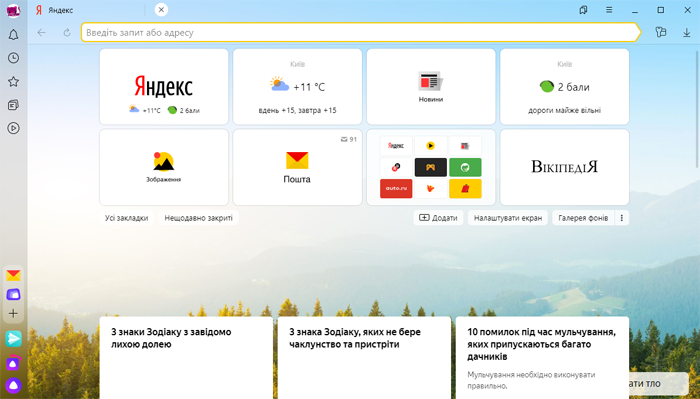This screenshot has width=700, height=399.
Task: Open Нещодавно закриті list
Action: tap(198, 218)
